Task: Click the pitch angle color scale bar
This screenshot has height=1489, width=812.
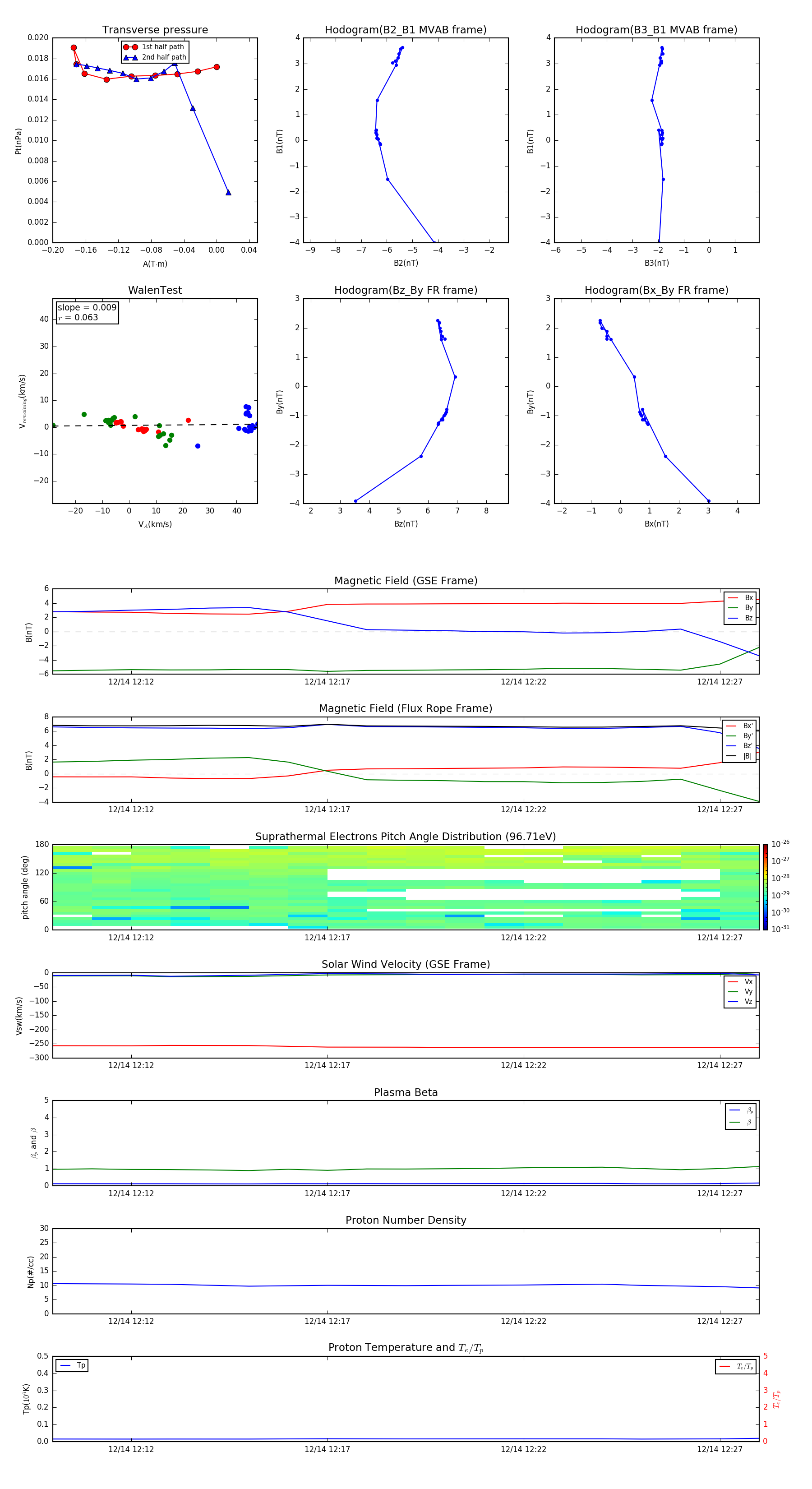Action: click(x=765, y=887)
